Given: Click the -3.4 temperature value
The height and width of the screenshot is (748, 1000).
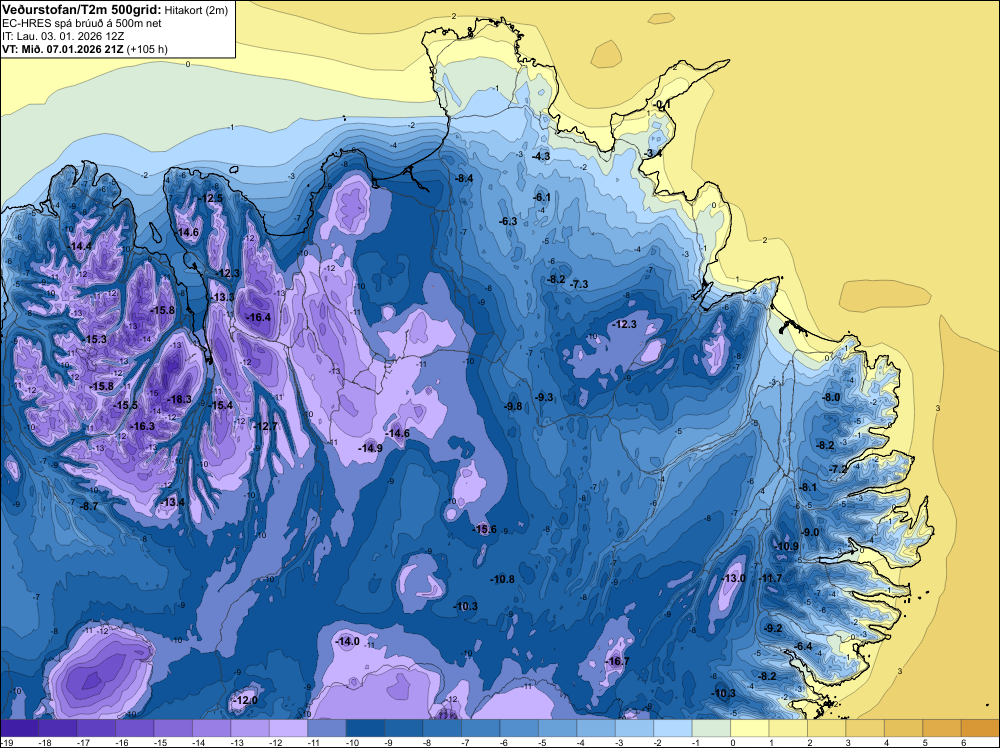Looking at the screenshot, I should coord(653,154).
